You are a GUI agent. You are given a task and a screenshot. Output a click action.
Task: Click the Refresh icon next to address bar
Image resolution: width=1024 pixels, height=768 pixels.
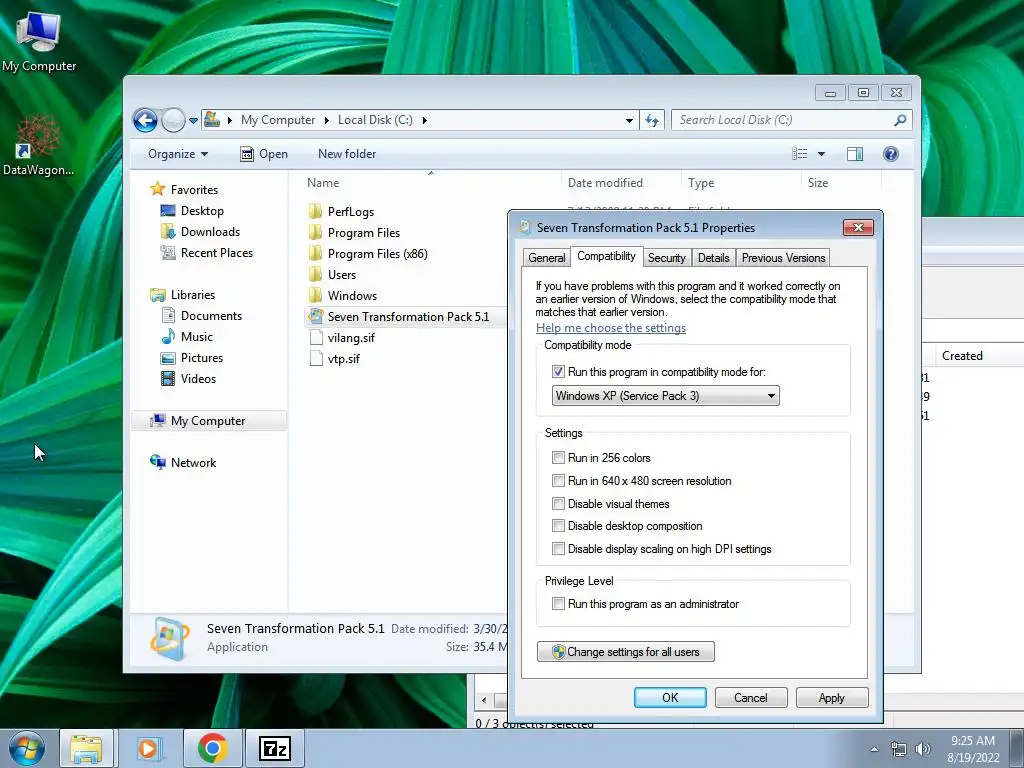pyautogui.click(x=652, y=120)
